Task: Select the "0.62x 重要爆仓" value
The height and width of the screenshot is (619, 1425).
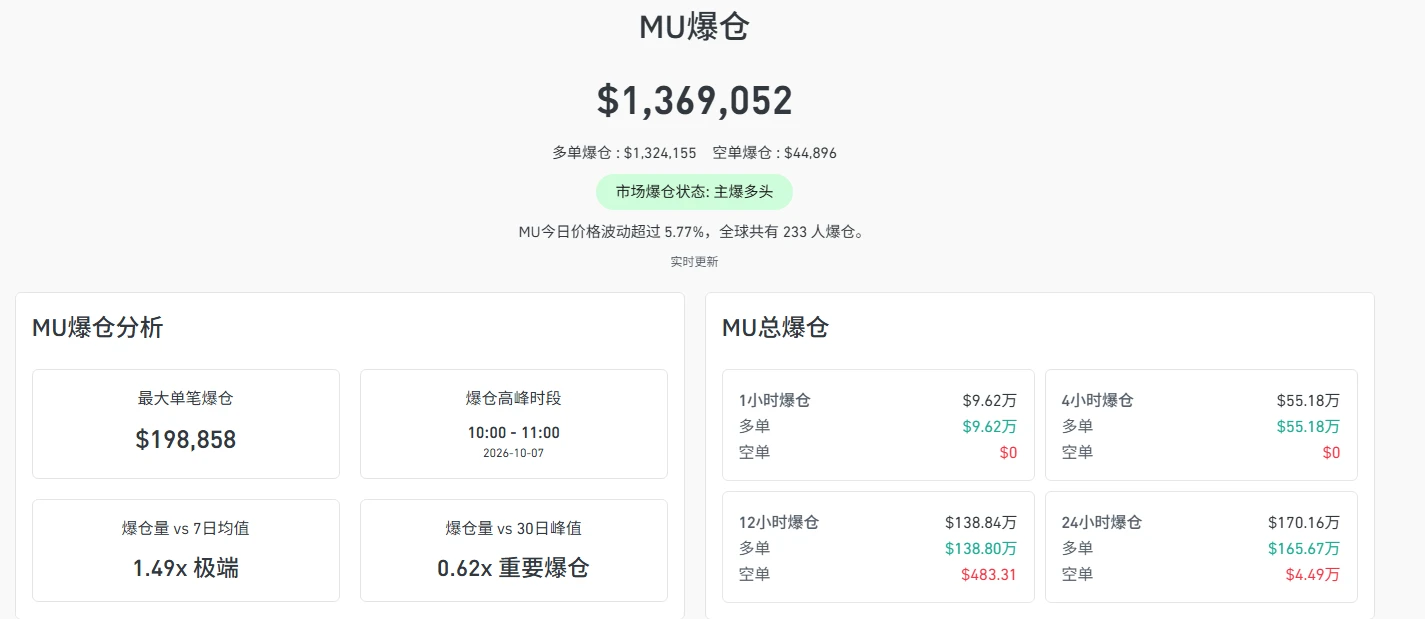Action: click(514, 569)
